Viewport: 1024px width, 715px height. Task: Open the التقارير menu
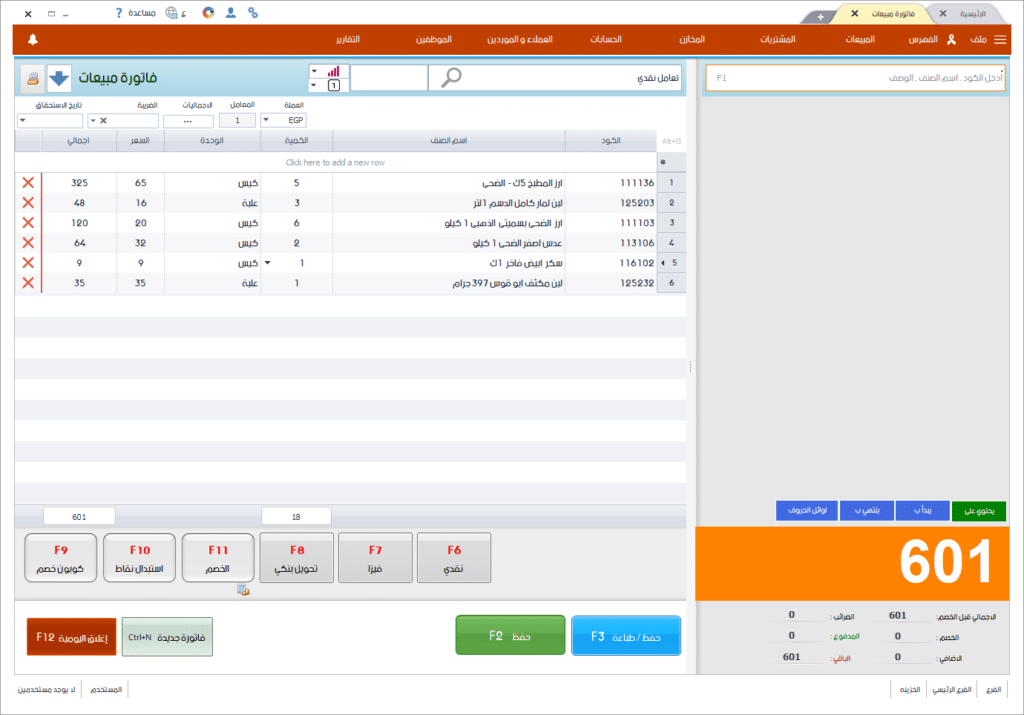tap(347, 40)
